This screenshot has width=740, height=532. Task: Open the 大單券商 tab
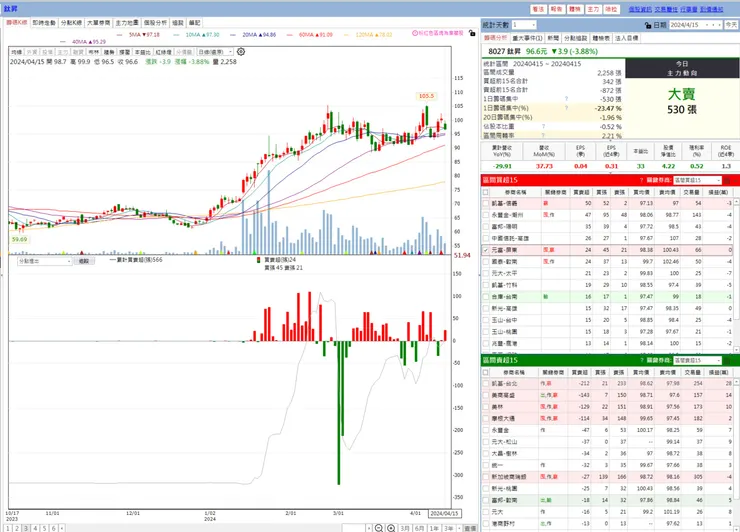point(99,23)
